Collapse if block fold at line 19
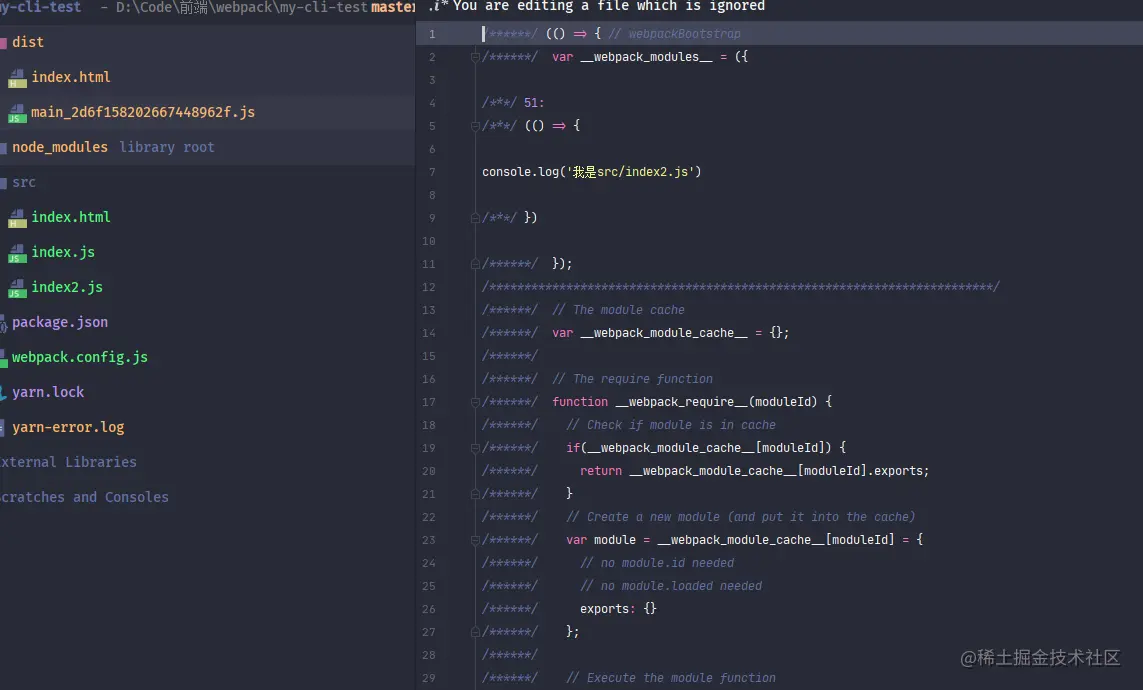 475,448
